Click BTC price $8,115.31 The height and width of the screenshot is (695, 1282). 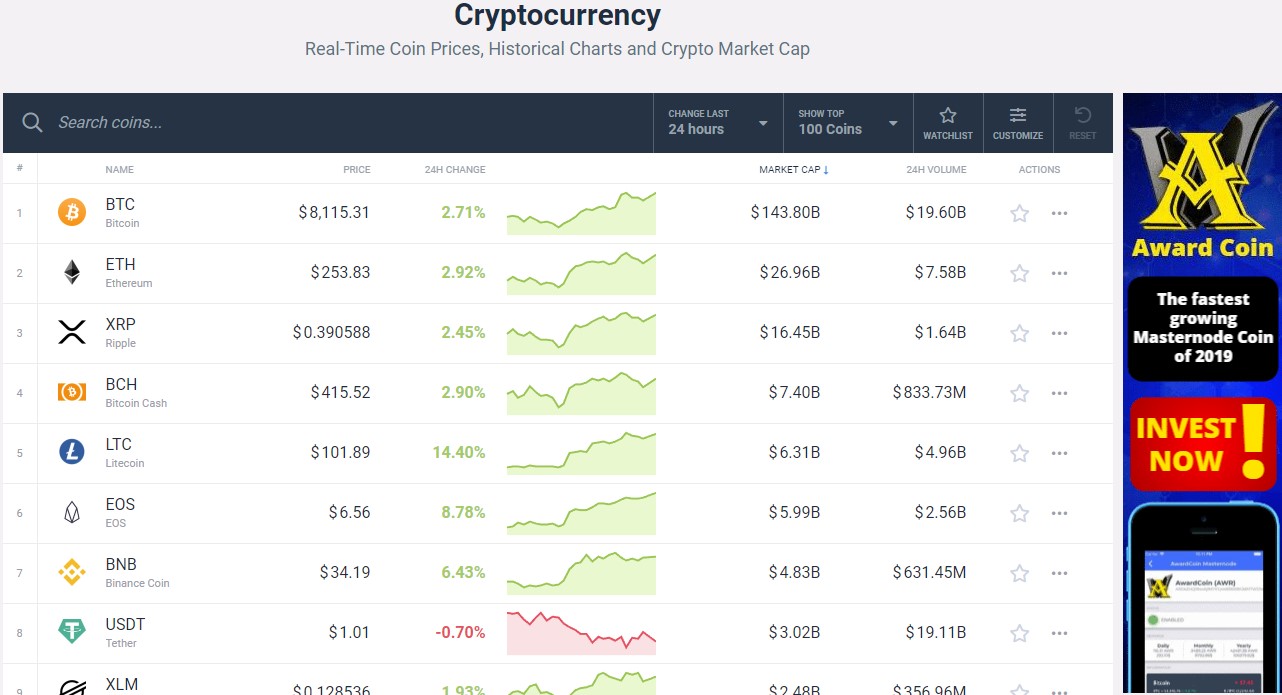[x=334, y=212]
